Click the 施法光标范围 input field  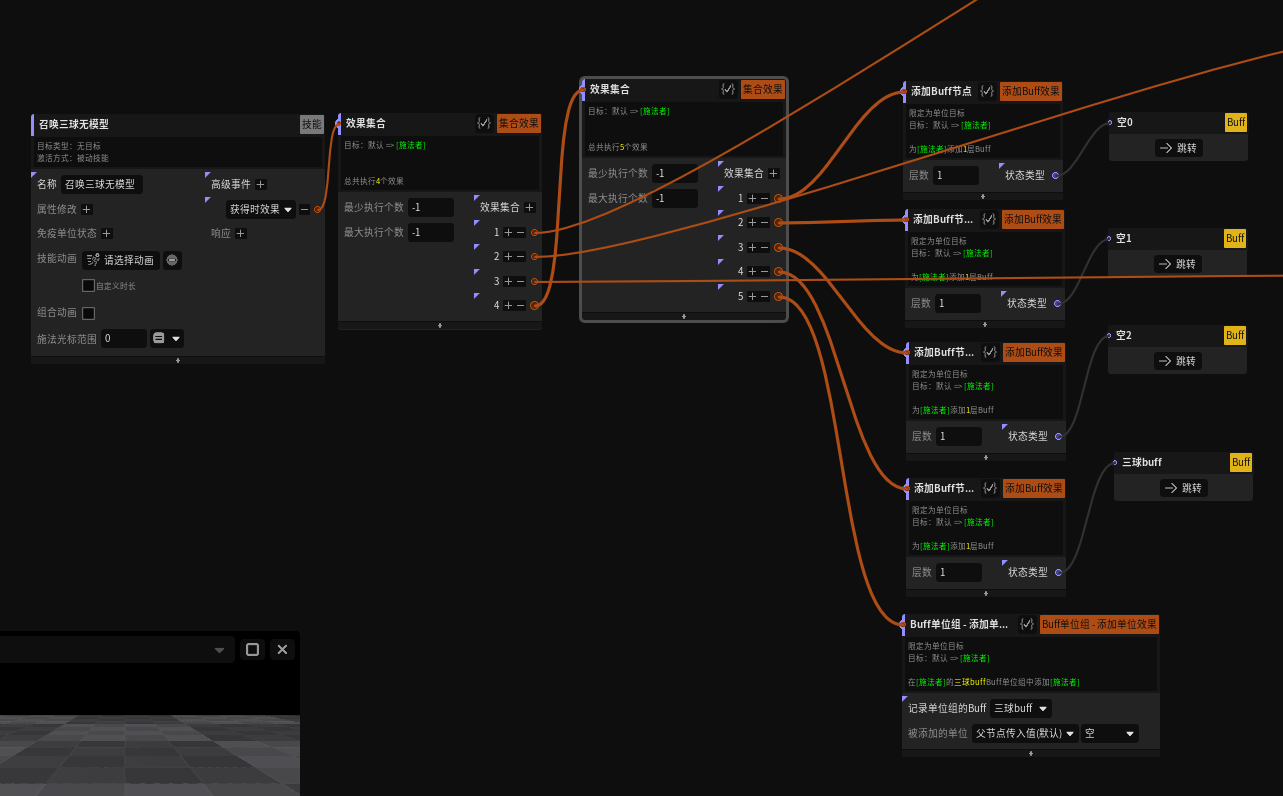point(124,338)
